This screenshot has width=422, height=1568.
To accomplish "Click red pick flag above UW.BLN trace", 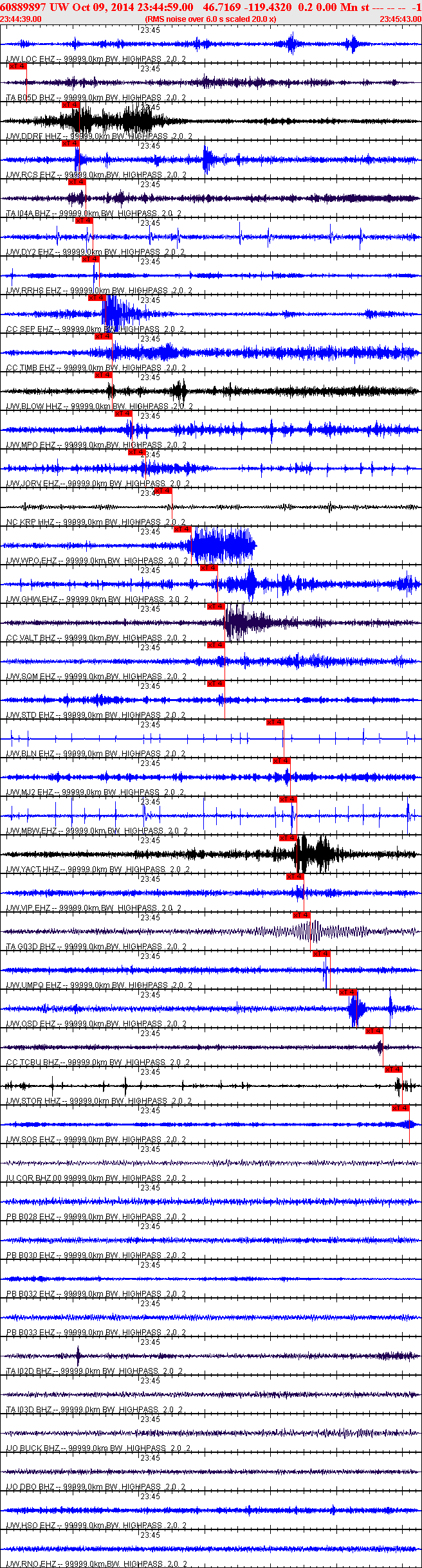I will (x=275, y=722).
